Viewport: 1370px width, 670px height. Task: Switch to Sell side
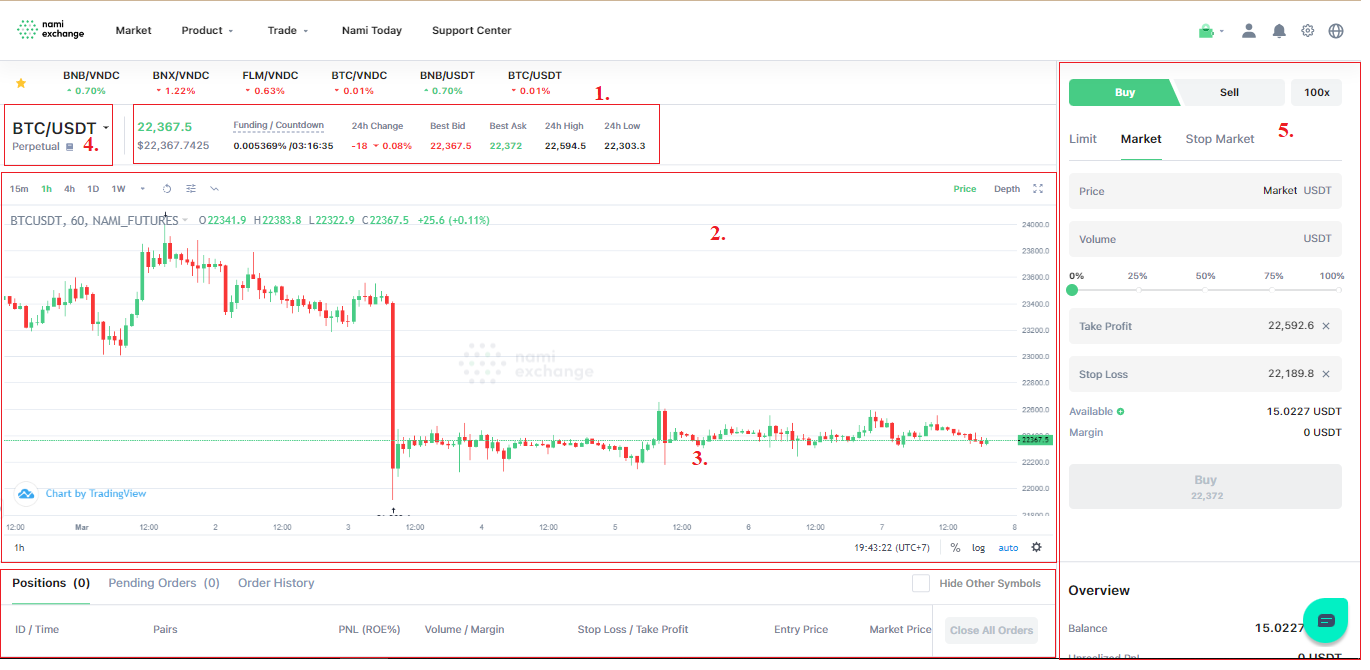tap(1229, 92)
